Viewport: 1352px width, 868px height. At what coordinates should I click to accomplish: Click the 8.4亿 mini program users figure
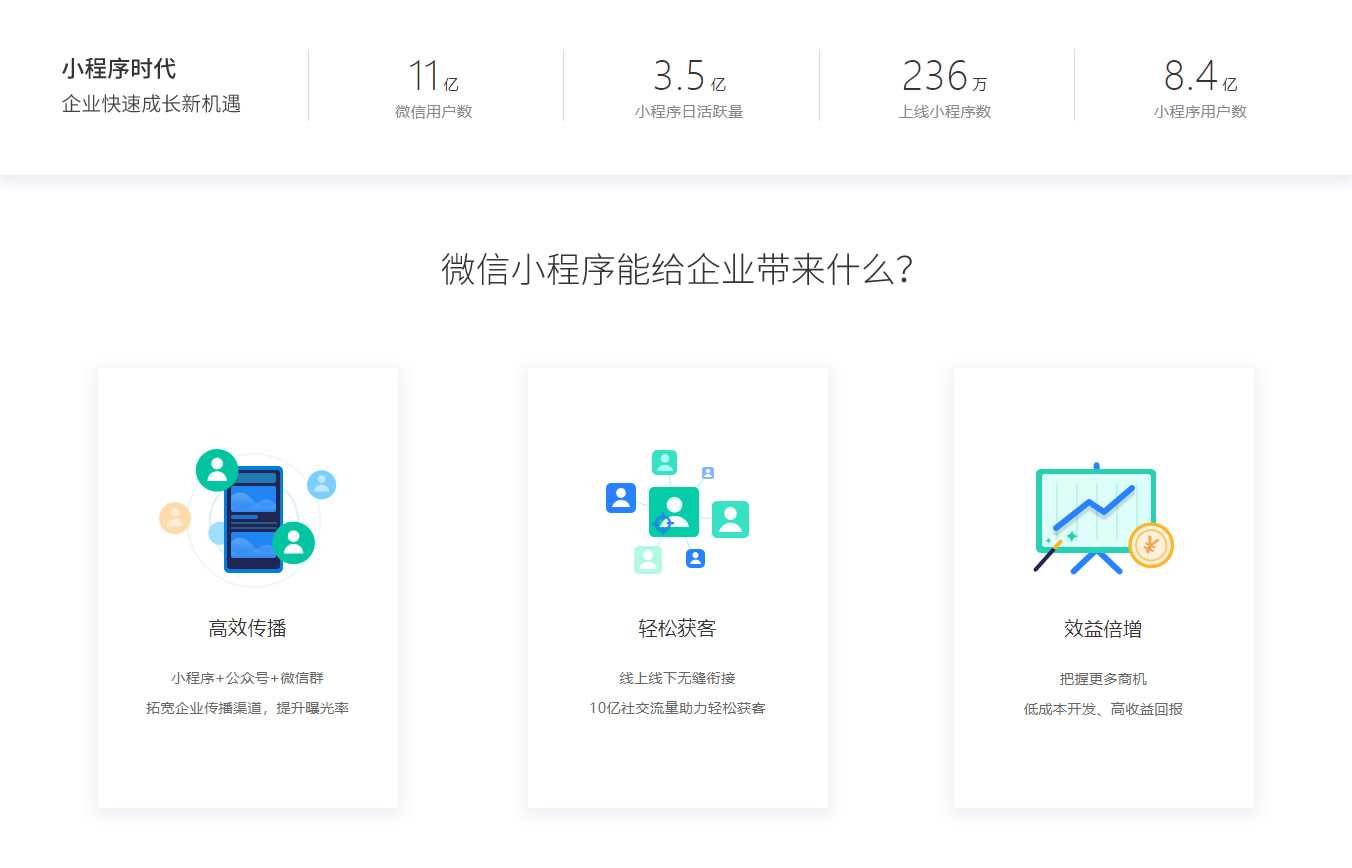(1200, 87)
